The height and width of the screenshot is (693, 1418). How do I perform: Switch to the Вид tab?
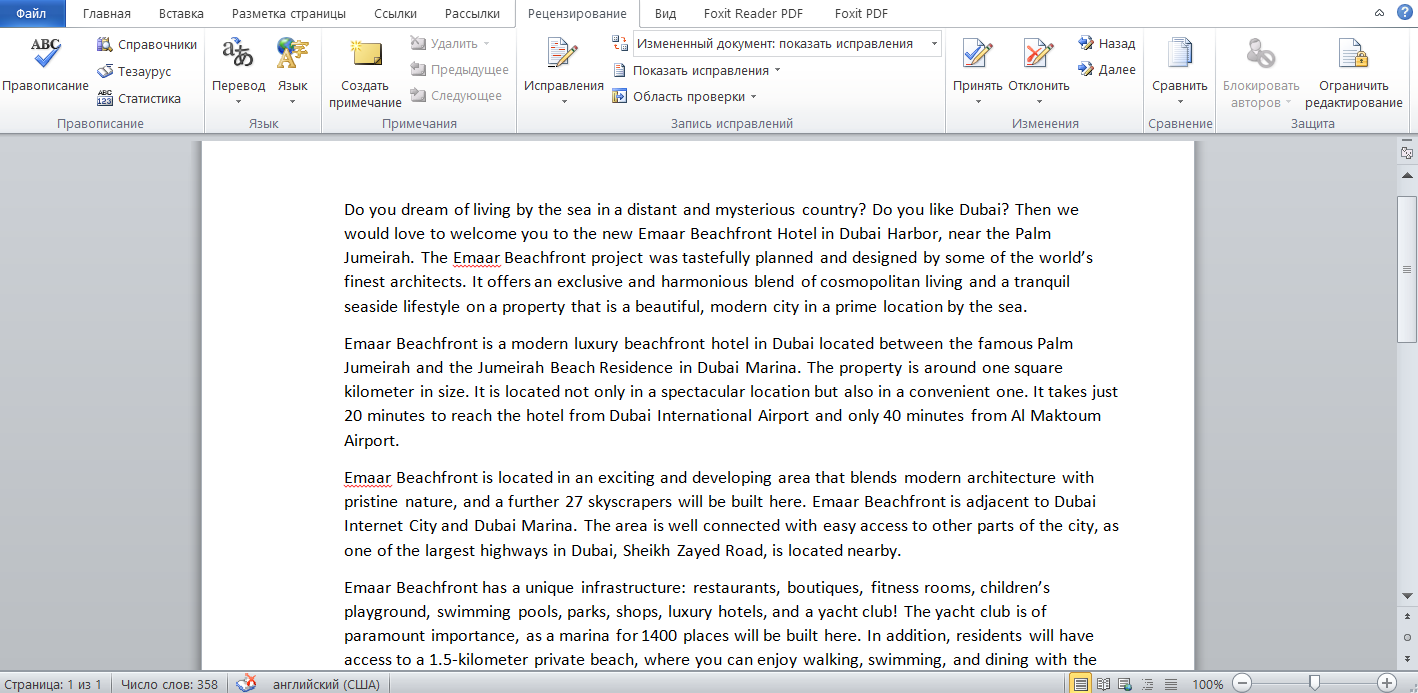[665, 14]
